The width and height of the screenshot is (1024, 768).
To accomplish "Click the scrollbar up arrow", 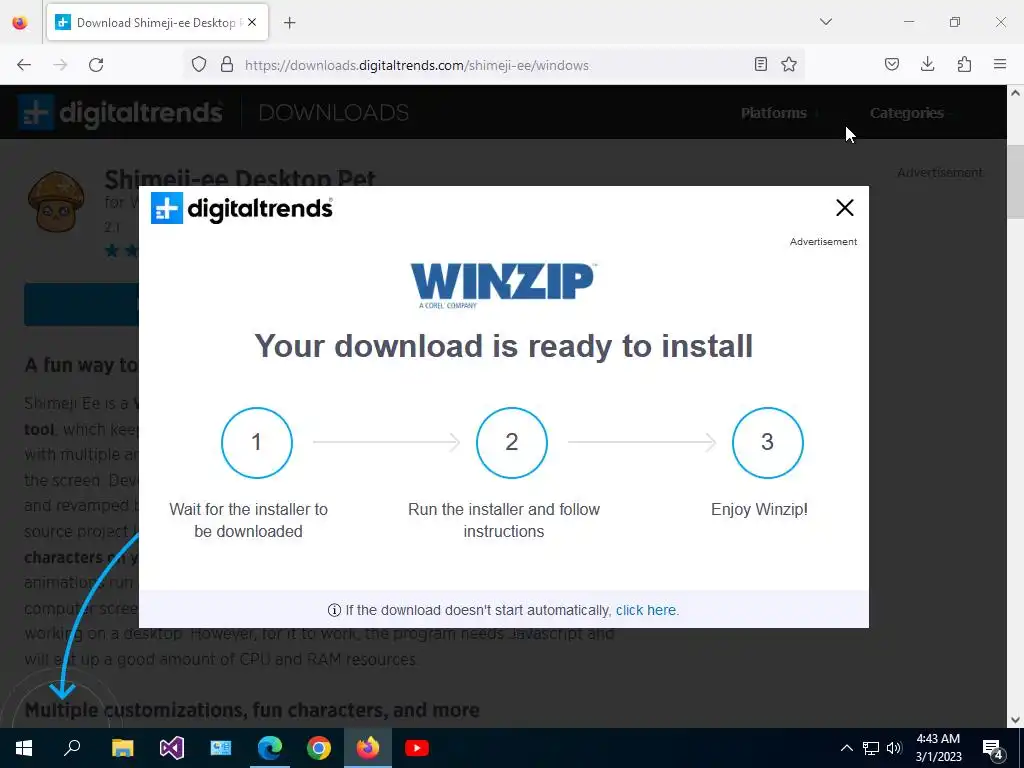I will click(x=1015, y=93).
